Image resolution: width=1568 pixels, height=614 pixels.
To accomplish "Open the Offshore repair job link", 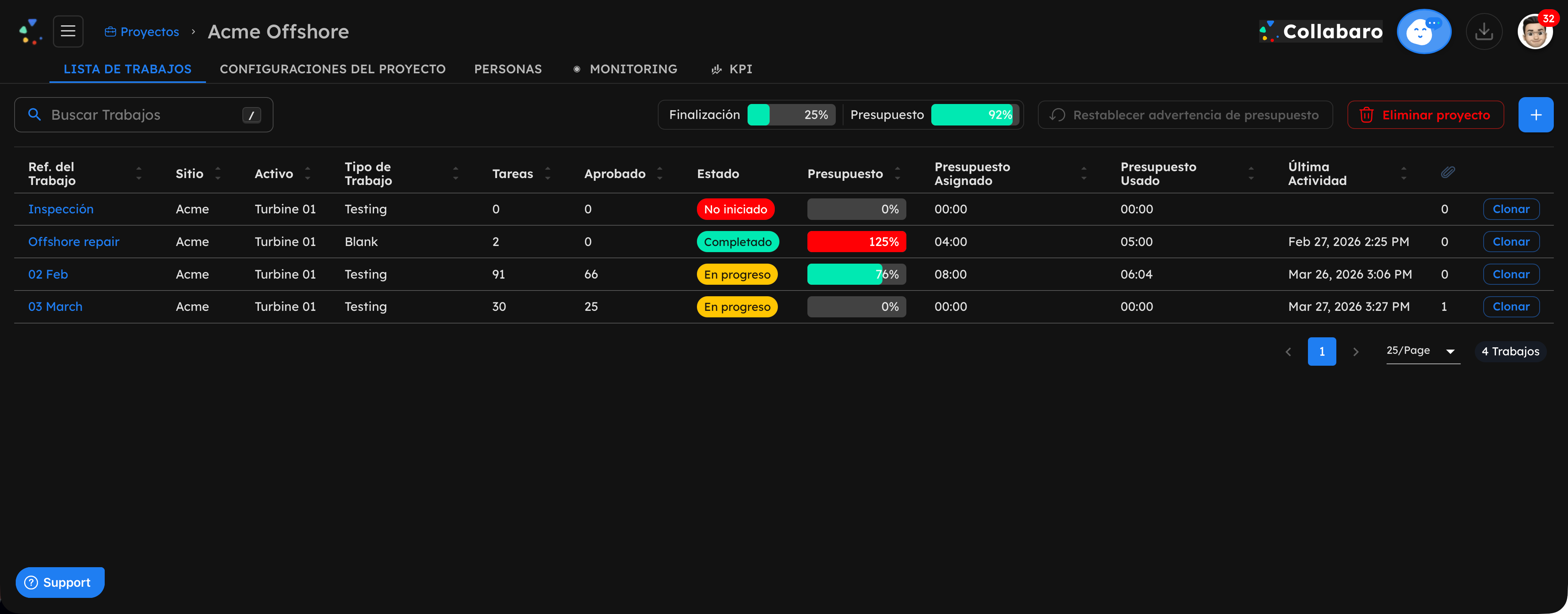I will pyautogui.click(x=74, y=241).
